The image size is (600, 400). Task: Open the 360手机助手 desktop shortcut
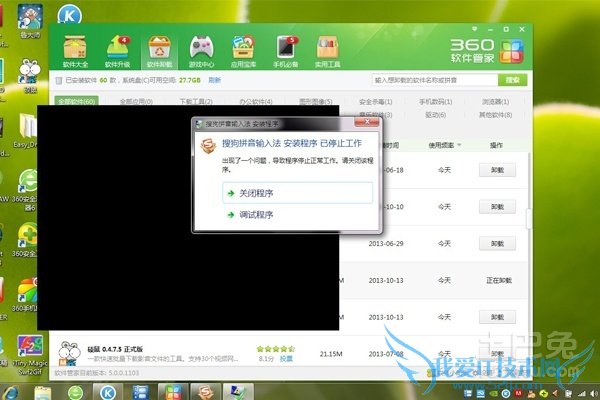25,295
